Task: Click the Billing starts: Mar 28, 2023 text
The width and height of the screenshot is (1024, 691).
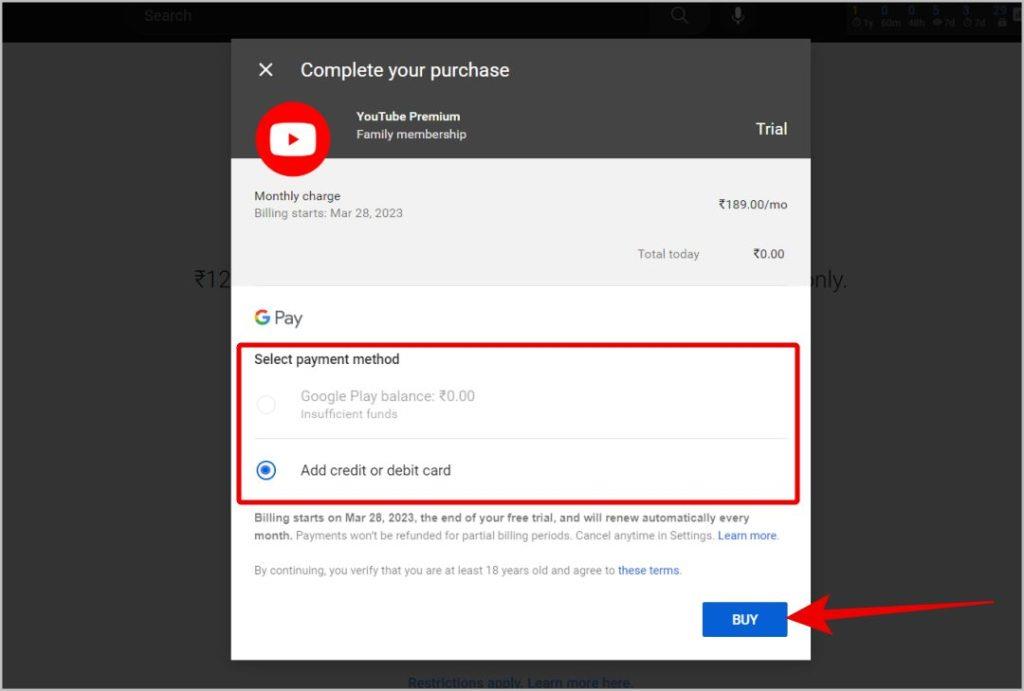Action: click(328, 213)
